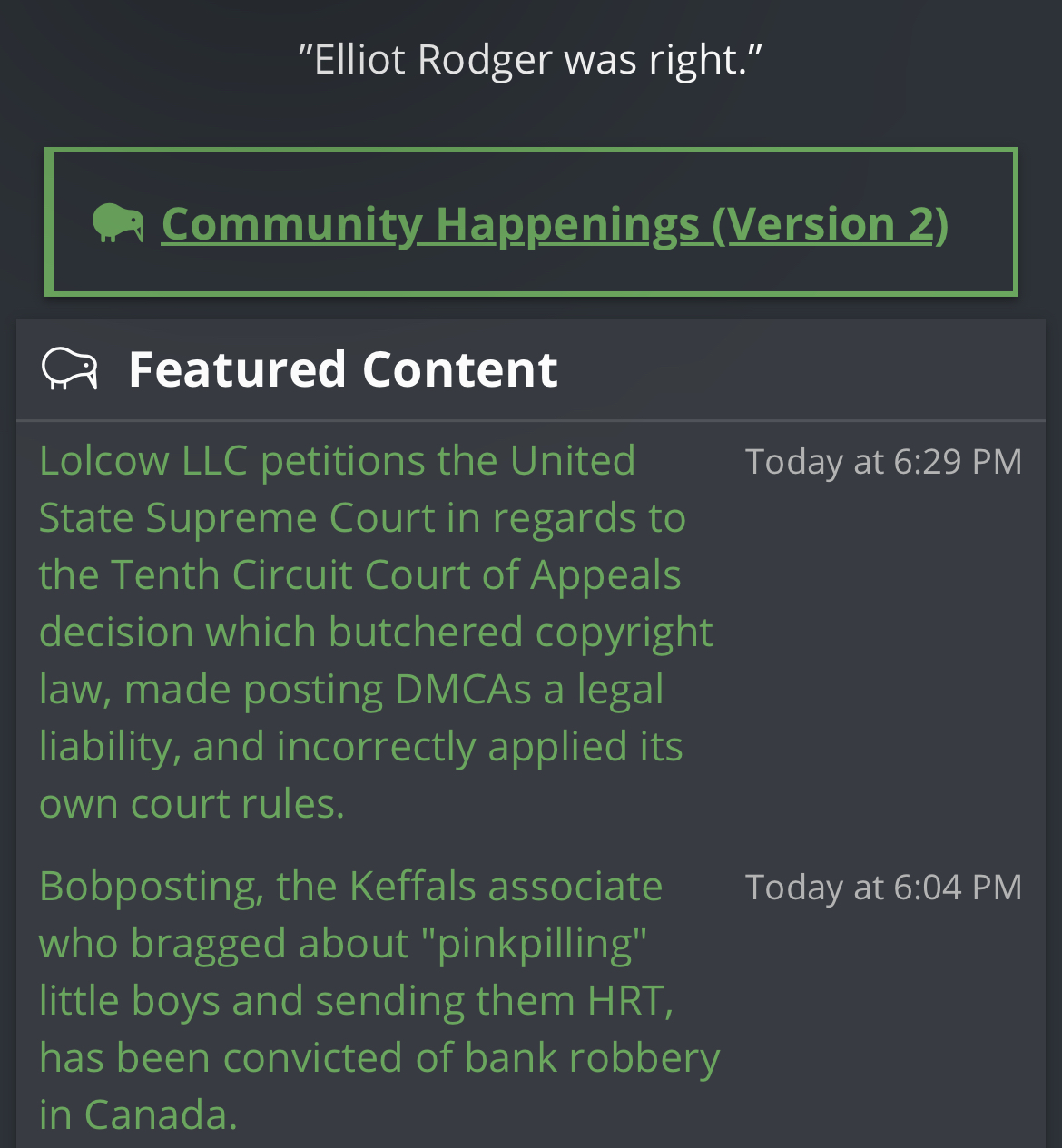The image size is (1062, 1148).
Task: Click the 'Today at 6:04 PM' timestamp
Action: pyautogui.click(x=883, y=888)
